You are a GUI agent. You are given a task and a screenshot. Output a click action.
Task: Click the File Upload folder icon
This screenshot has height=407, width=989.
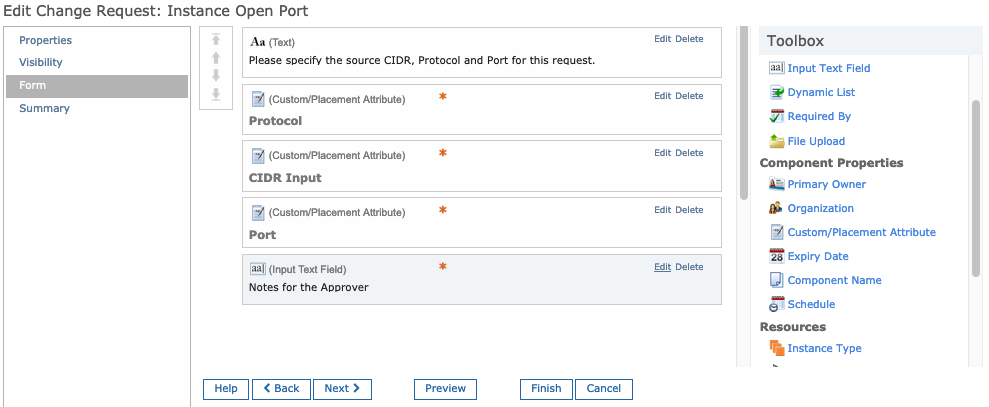tap(776, 141)
